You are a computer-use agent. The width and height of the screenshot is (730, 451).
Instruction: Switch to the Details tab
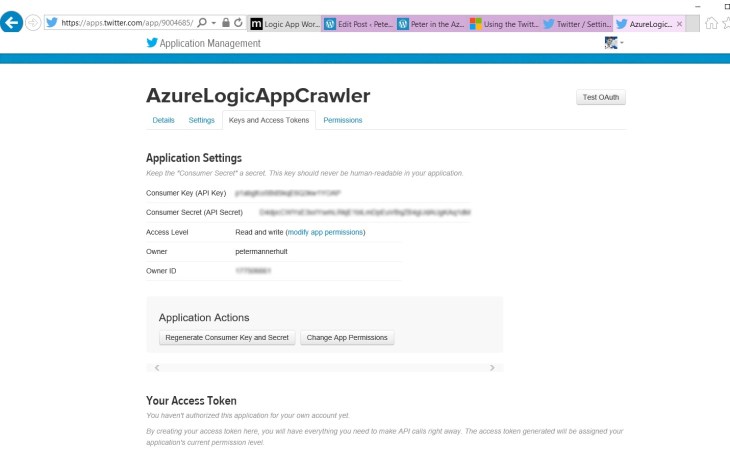163,120
